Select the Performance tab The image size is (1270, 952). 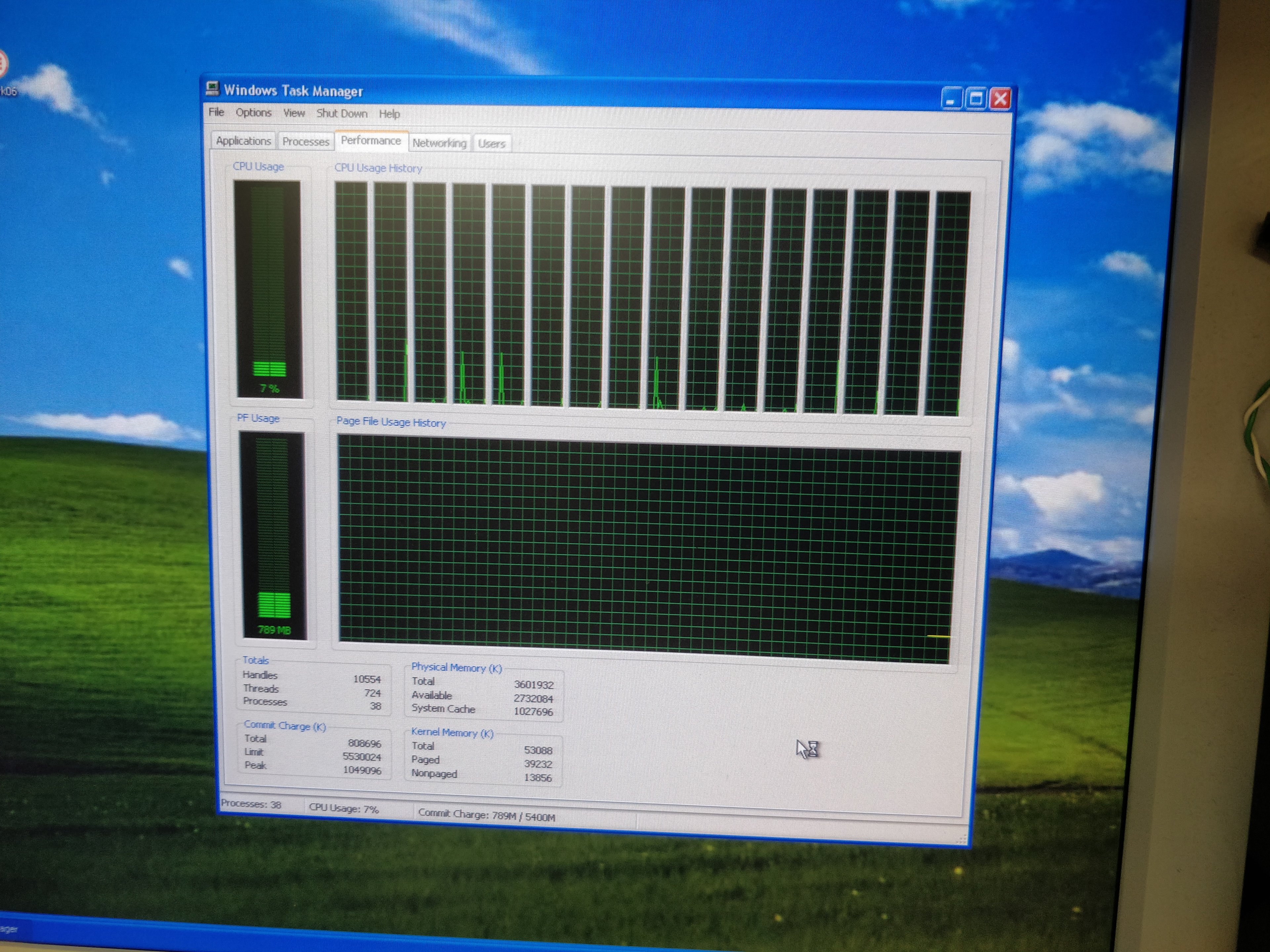371,140
